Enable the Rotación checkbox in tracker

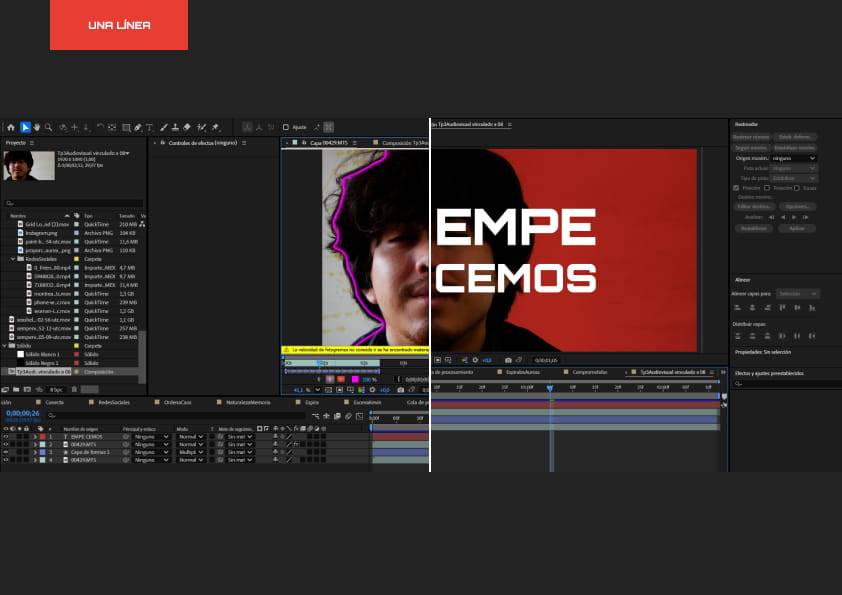coord(766,187)
